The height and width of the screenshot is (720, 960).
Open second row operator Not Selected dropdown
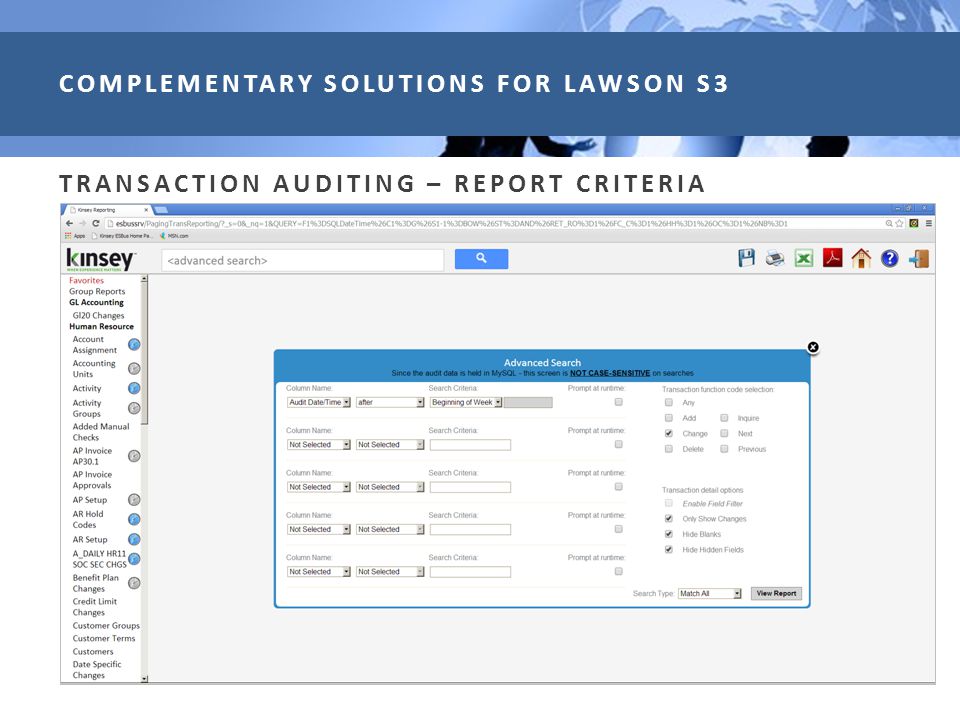(x=390, y=444)
